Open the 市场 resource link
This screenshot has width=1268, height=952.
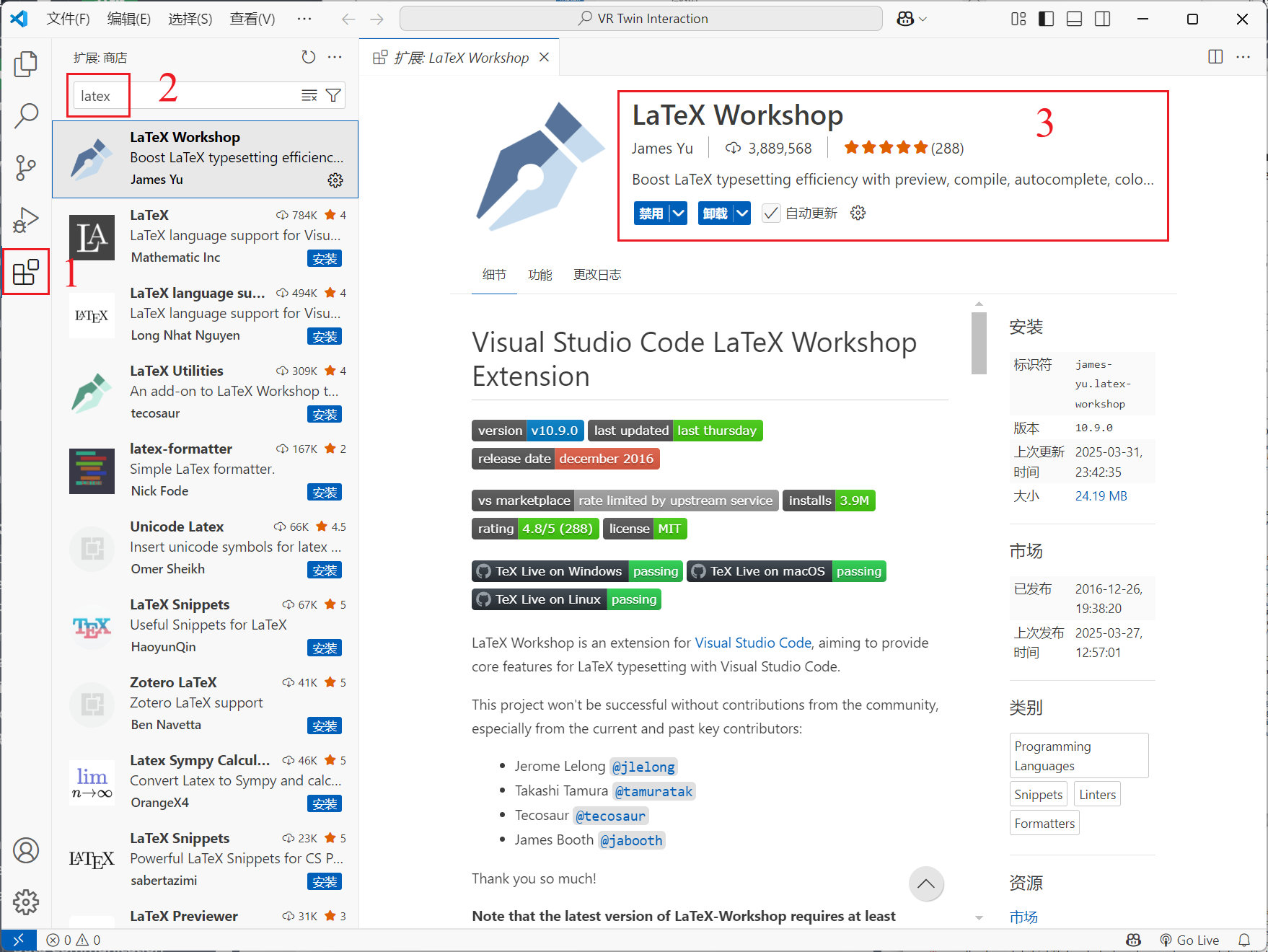[x=1023, y=917]
